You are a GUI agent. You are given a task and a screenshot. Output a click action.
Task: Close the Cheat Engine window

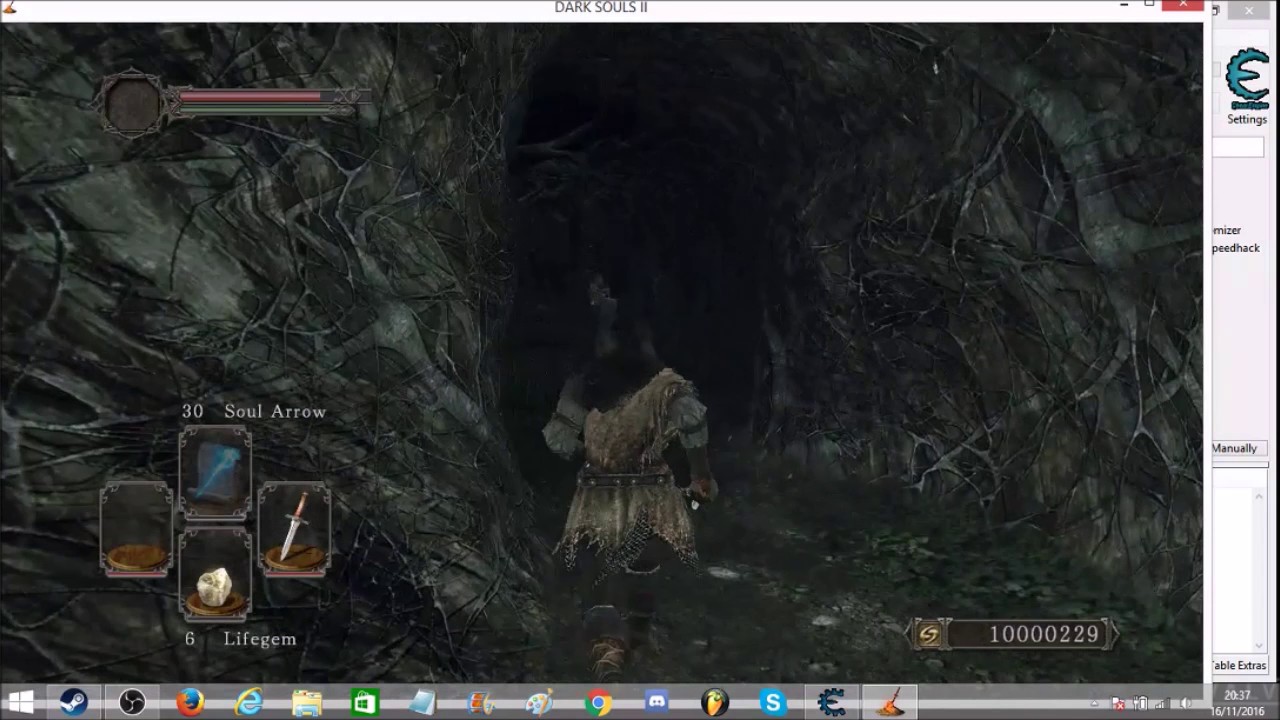(x=1250, y=11)
